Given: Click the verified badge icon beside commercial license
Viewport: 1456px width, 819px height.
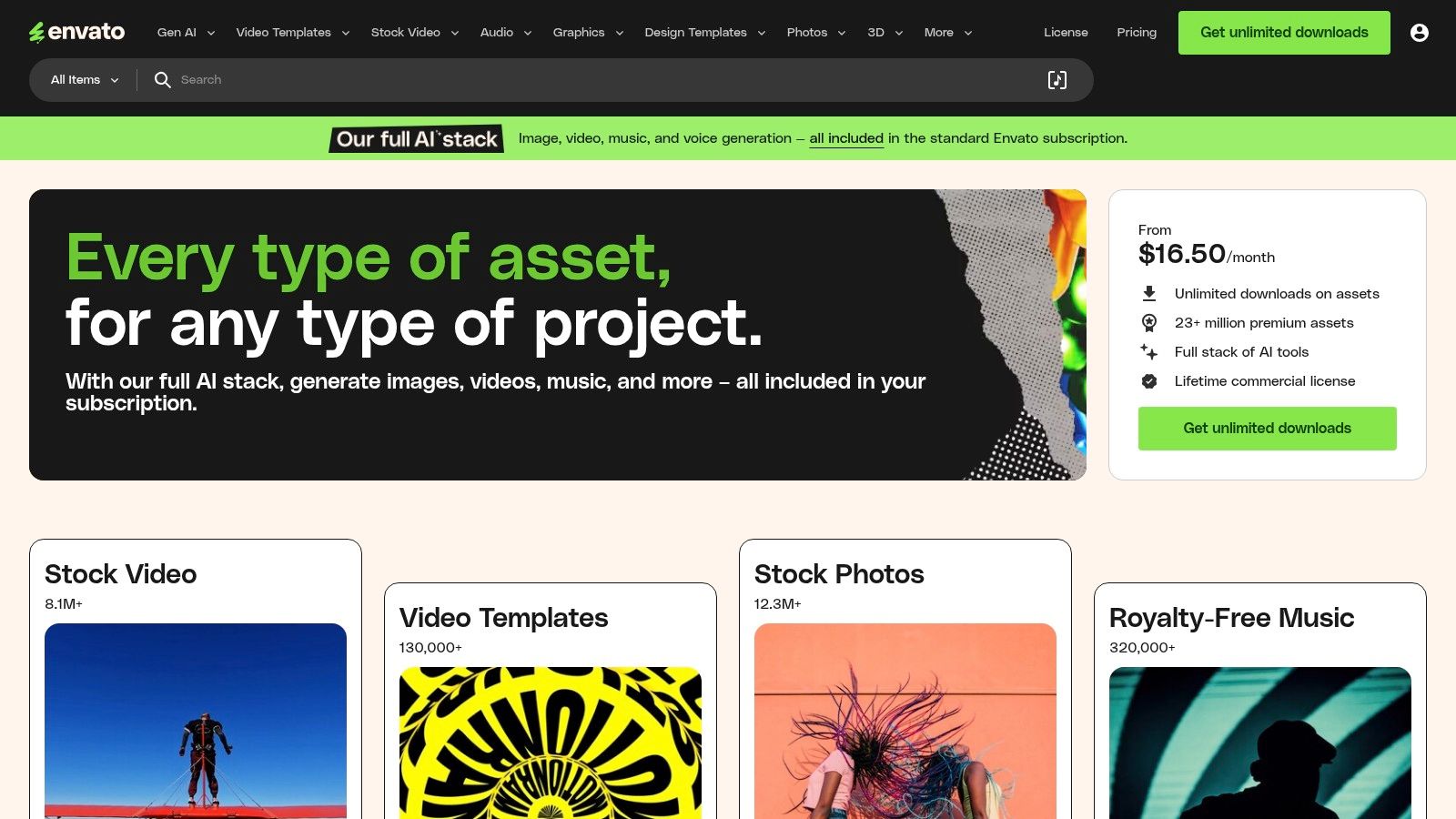Looking at the screenshot, I should click(x=1149, y=381).
